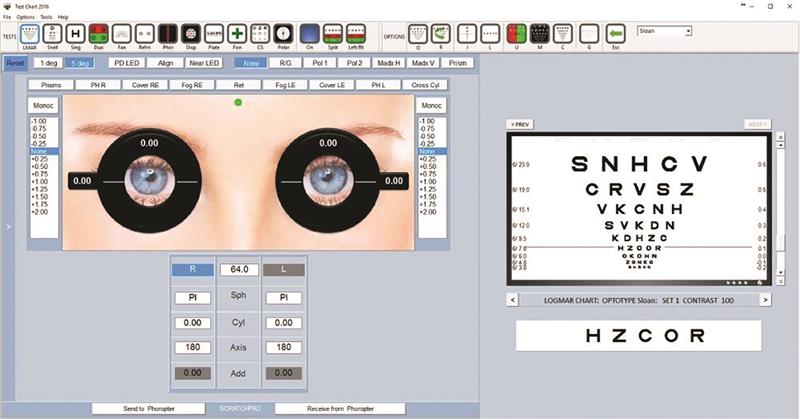Screen dimensions: 800x419
Task: Click Receive from Phoropter button
Action: pyautogui.click(x=340, y=409)
